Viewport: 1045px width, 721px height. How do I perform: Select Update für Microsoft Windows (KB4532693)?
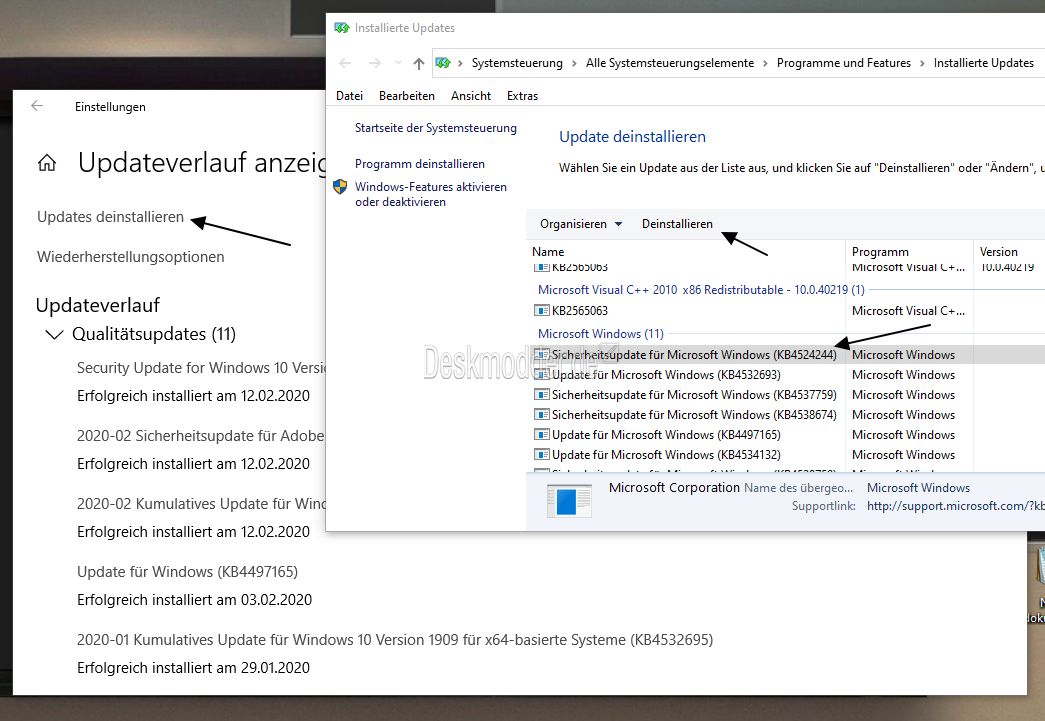click(x=666, y=375)
